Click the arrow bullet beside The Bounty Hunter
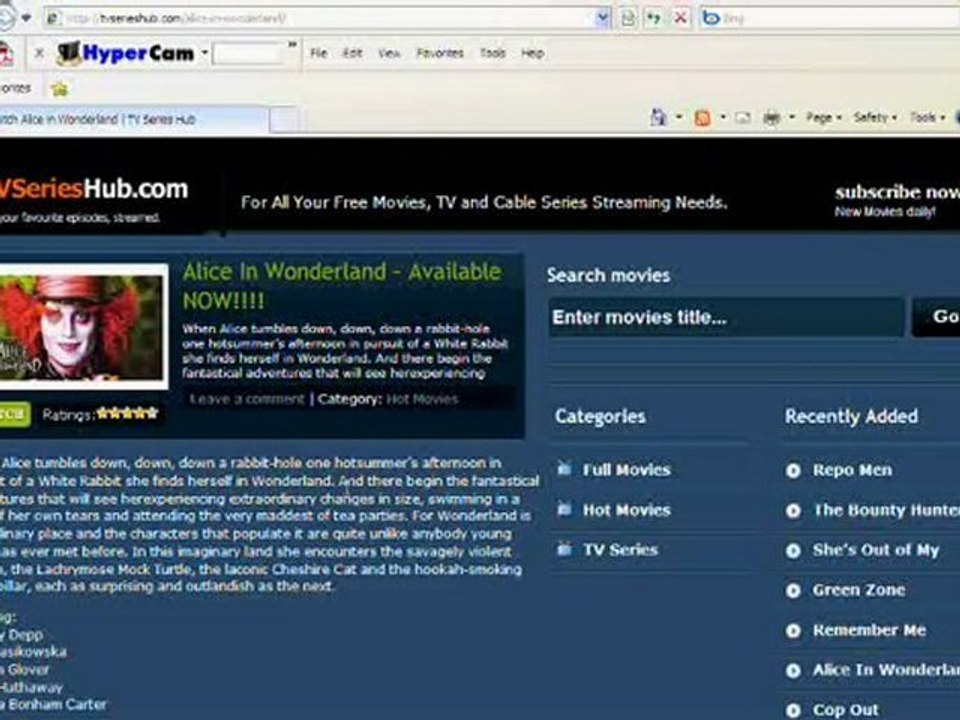The width and height of the screenshot is (960, 720). coord(793,511)
